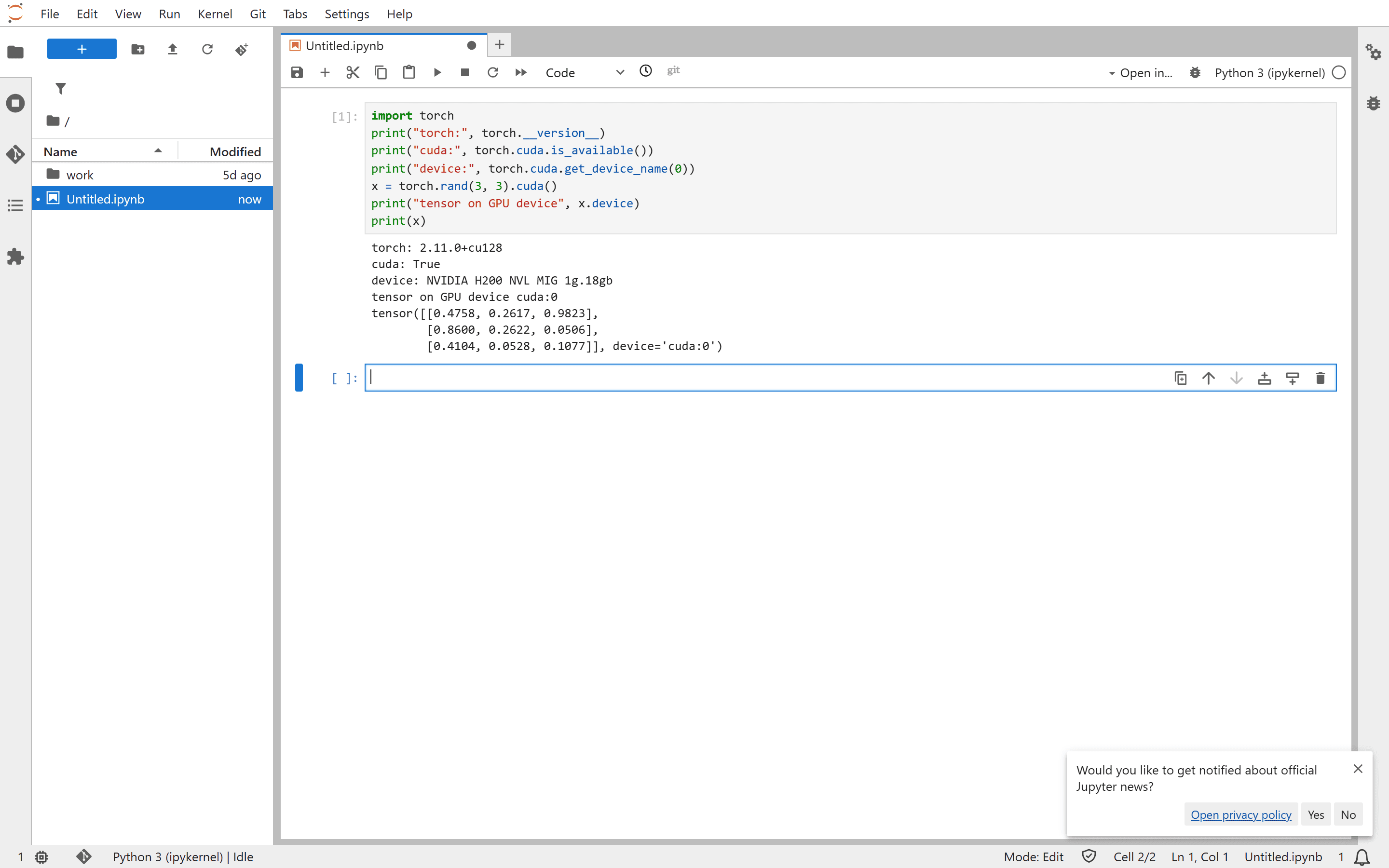Open the cell type Code dropdown
This screenshot has width=1389, height=868.
[585, 72]
